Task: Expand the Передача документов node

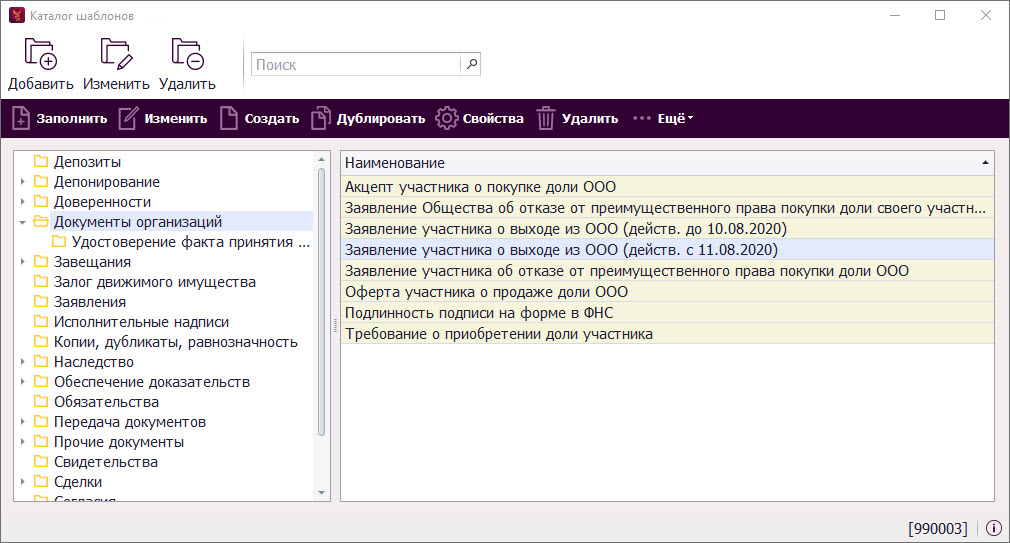Action: (23, 421)
